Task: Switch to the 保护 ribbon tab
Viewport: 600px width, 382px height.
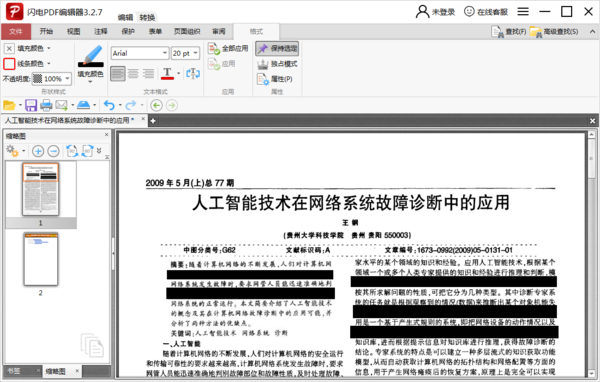Action: point(128,31)
